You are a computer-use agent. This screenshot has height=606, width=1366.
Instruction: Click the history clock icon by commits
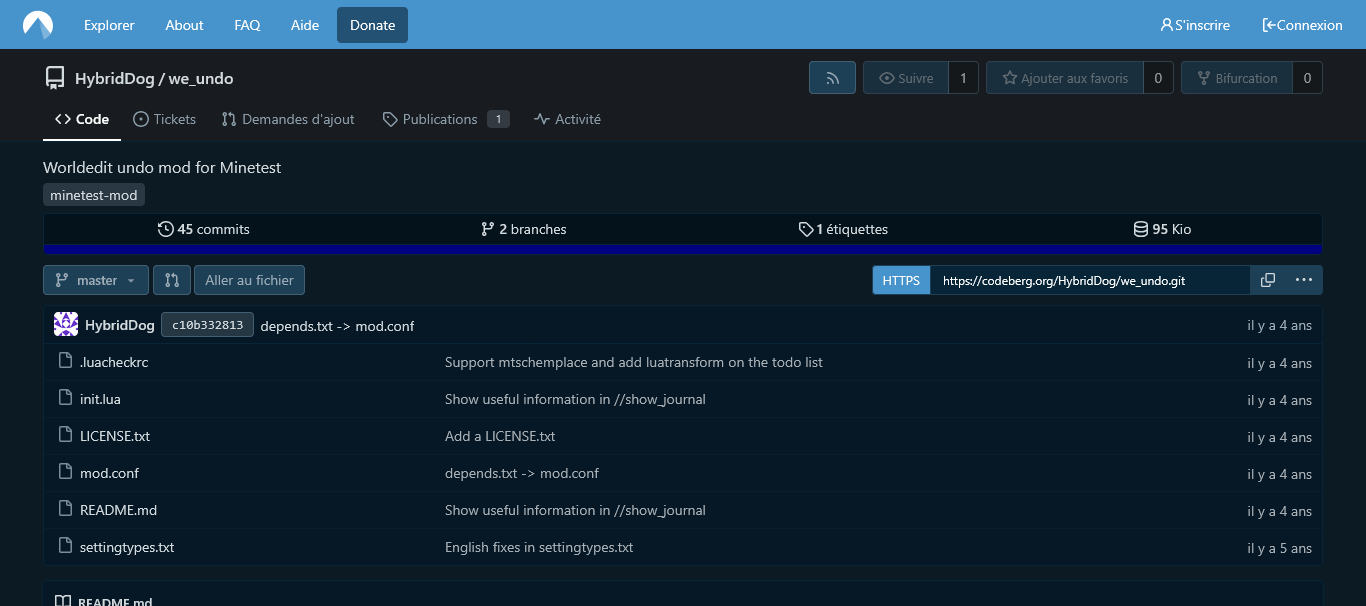click(166, 229)
